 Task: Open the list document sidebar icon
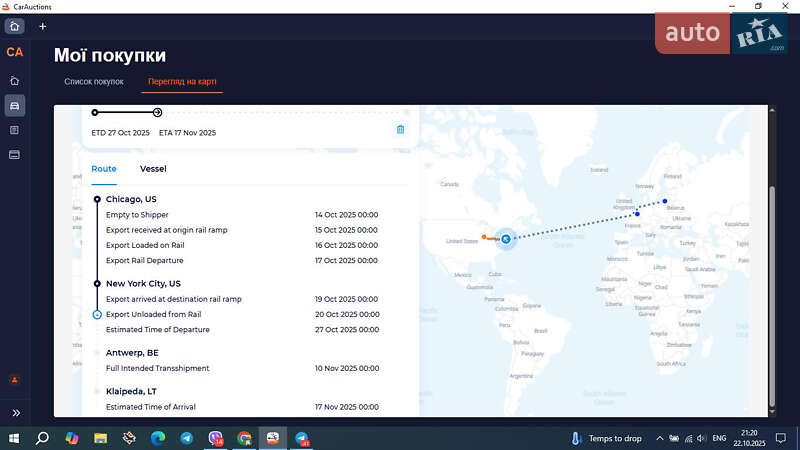click(x=14, y=130)
